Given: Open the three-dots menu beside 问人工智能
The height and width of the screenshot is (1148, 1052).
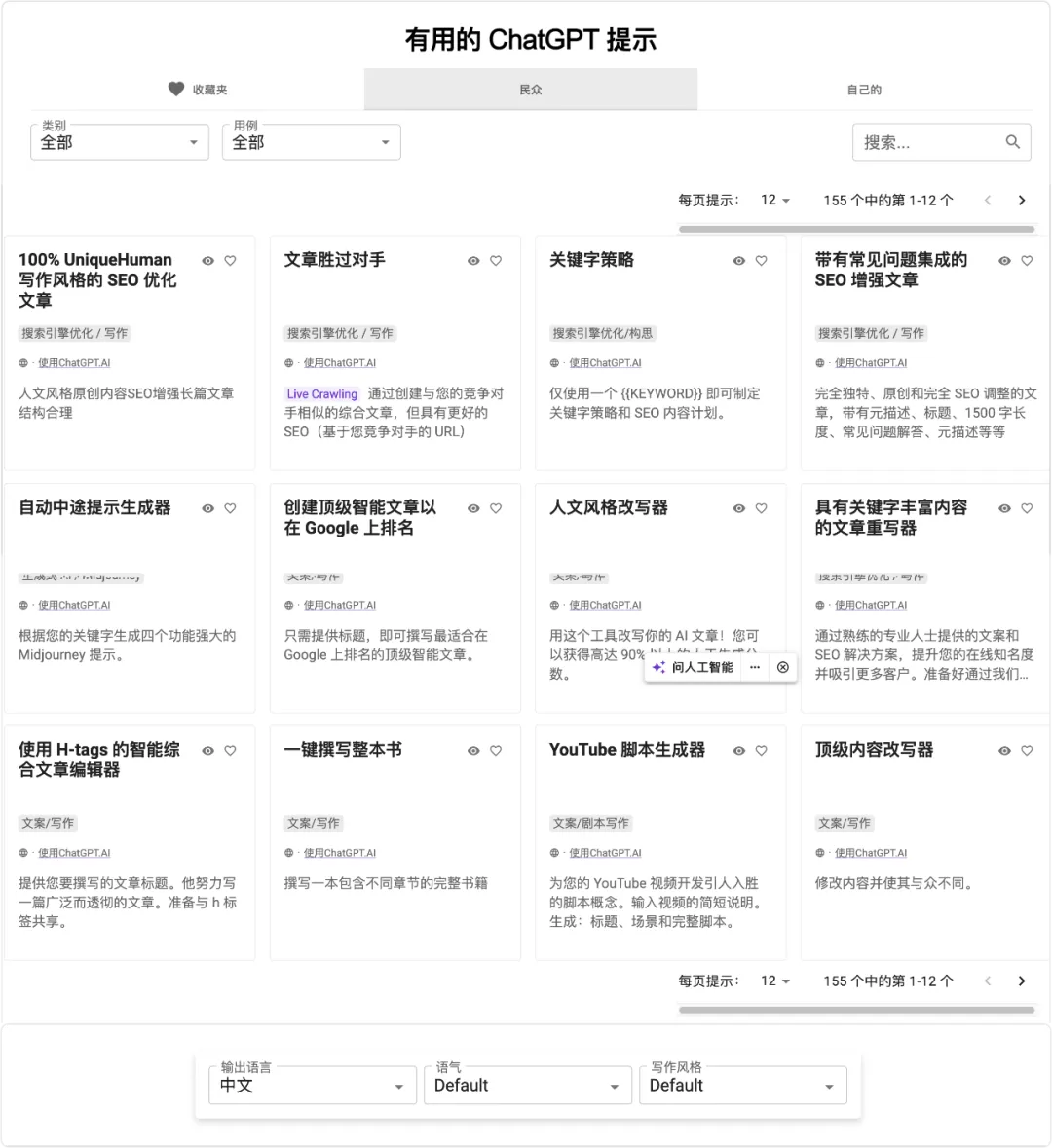Looking at the screenshot, I should click(x=755, y=667).
